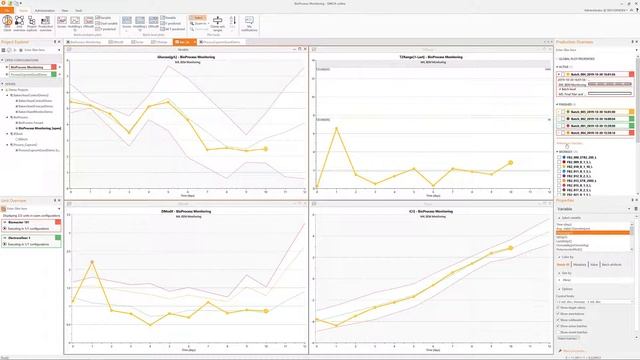This screenshot has height=360, width=640.
Task: Open plot menu icon of bottom-right plot
Action: tap(314, 204)
